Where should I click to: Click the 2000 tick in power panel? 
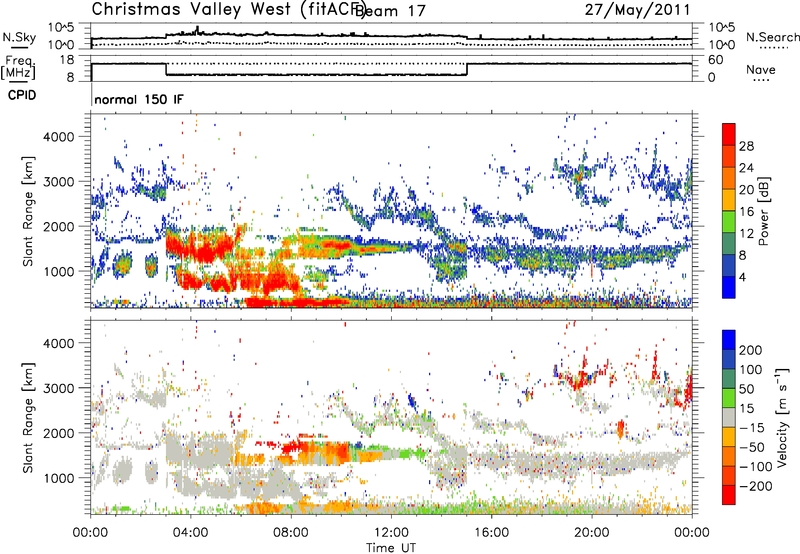[x=58, y=226]
